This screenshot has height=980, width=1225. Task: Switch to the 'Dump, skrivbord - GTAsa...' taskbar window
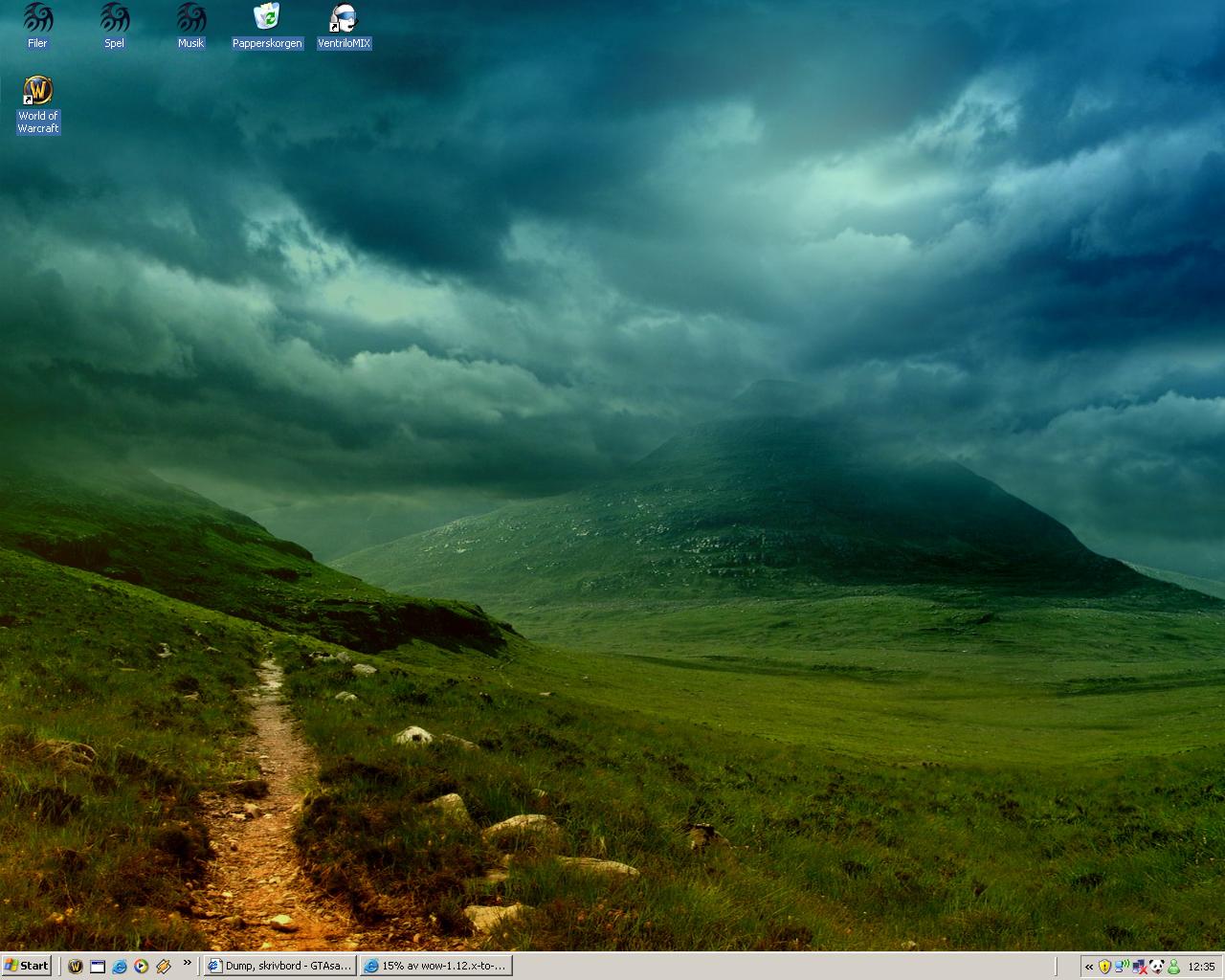pyautogui.click(x=280, y=966)
